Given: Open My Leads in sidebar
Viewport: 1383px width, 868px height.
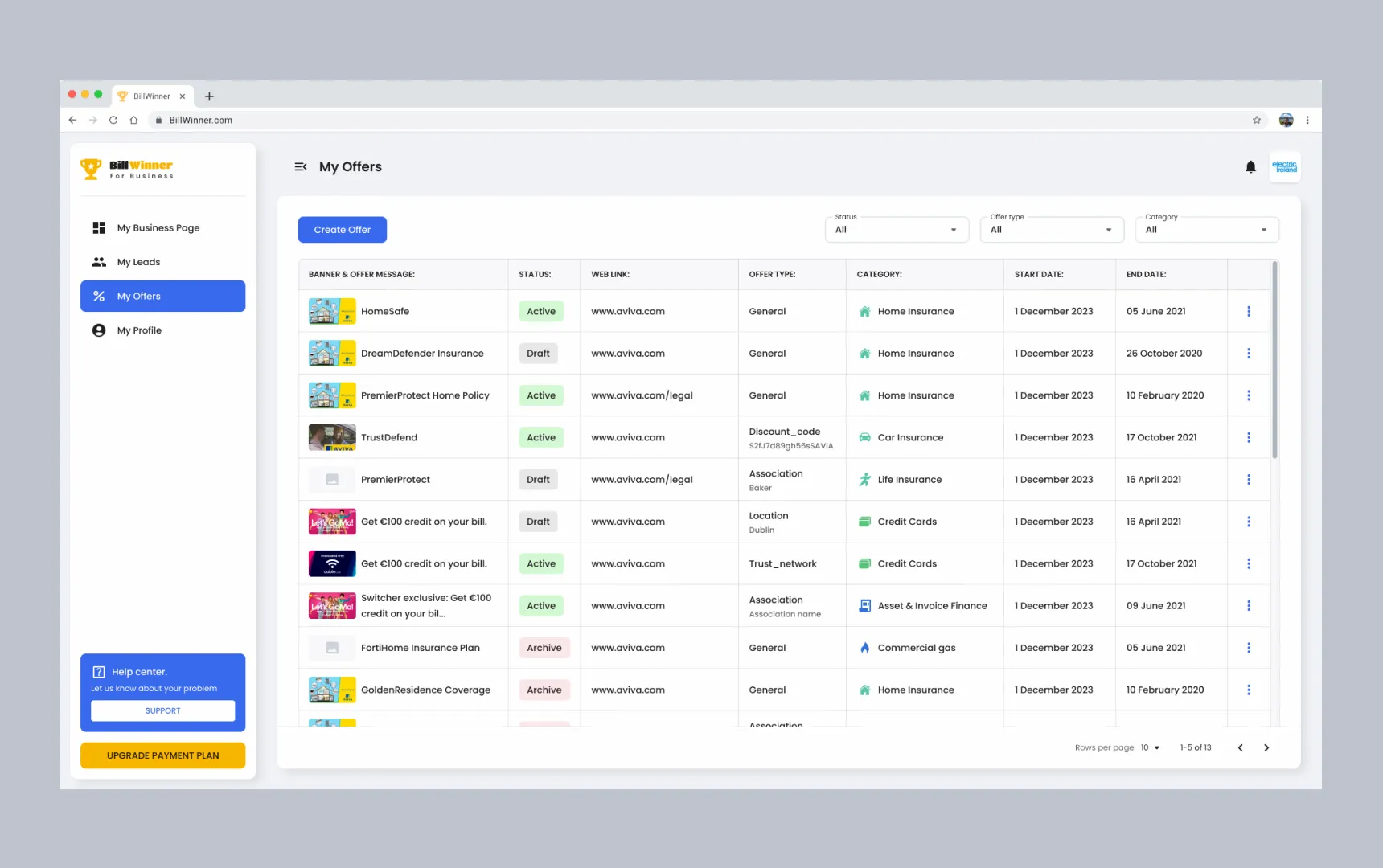Looking at the screenshot, I should coord(138,262).
